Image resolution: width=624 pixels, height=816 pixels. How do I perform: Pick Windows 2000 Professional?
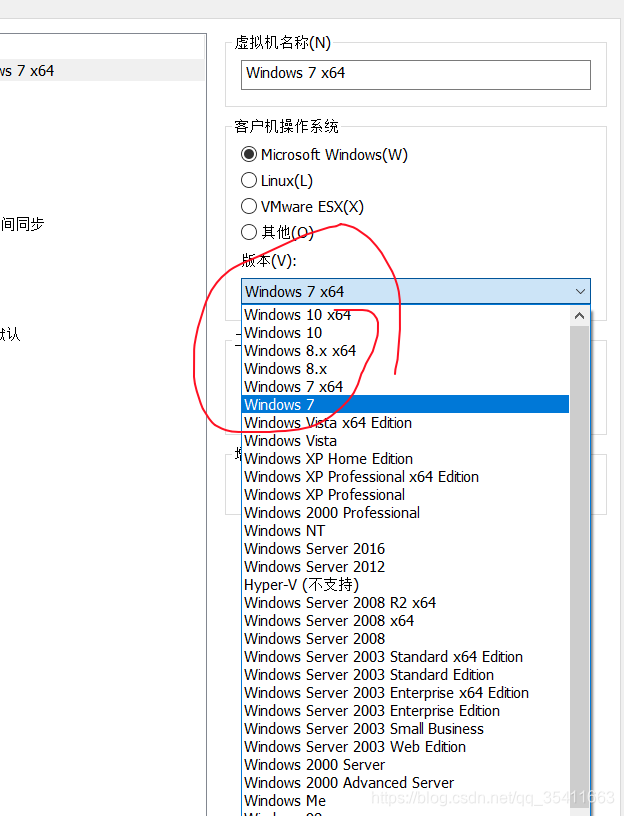(x=406, y=513)
